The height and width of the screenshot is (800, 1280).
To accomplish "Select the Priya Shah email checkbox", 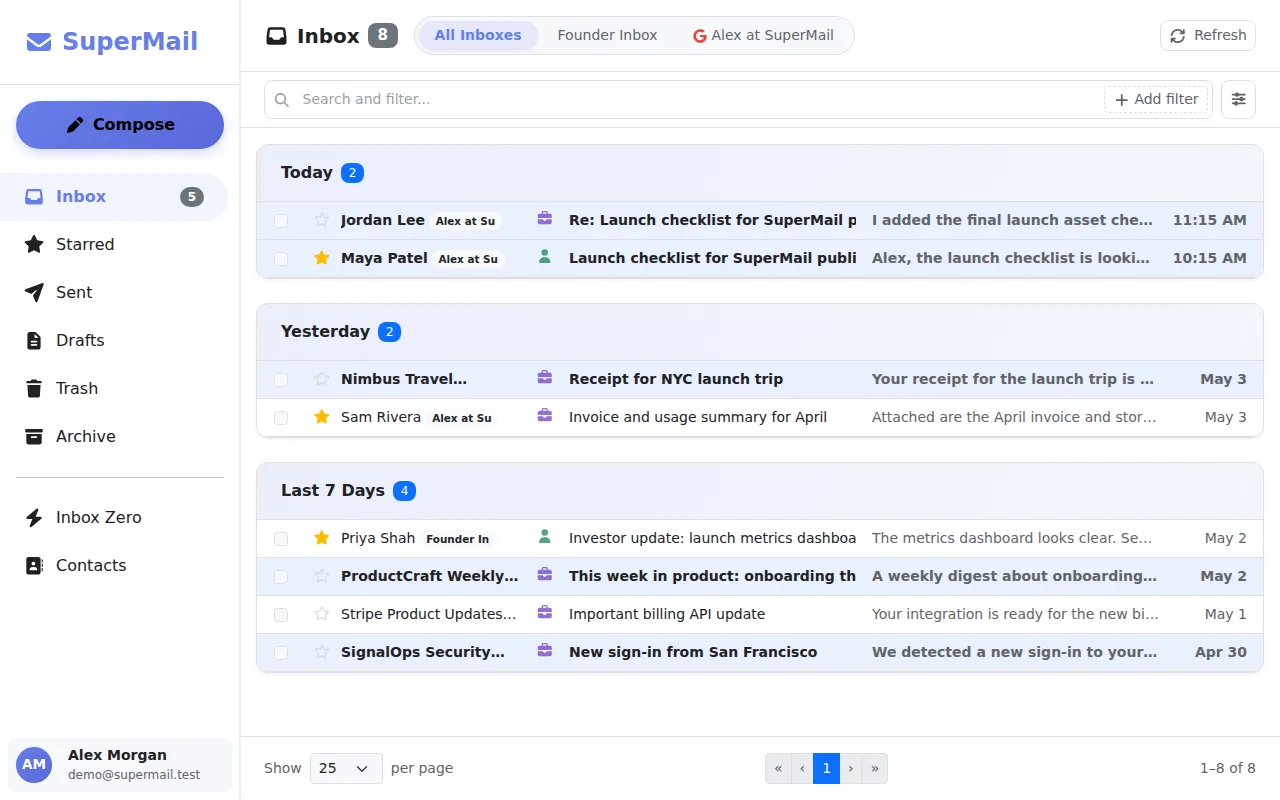I will (x=281, y=539).
